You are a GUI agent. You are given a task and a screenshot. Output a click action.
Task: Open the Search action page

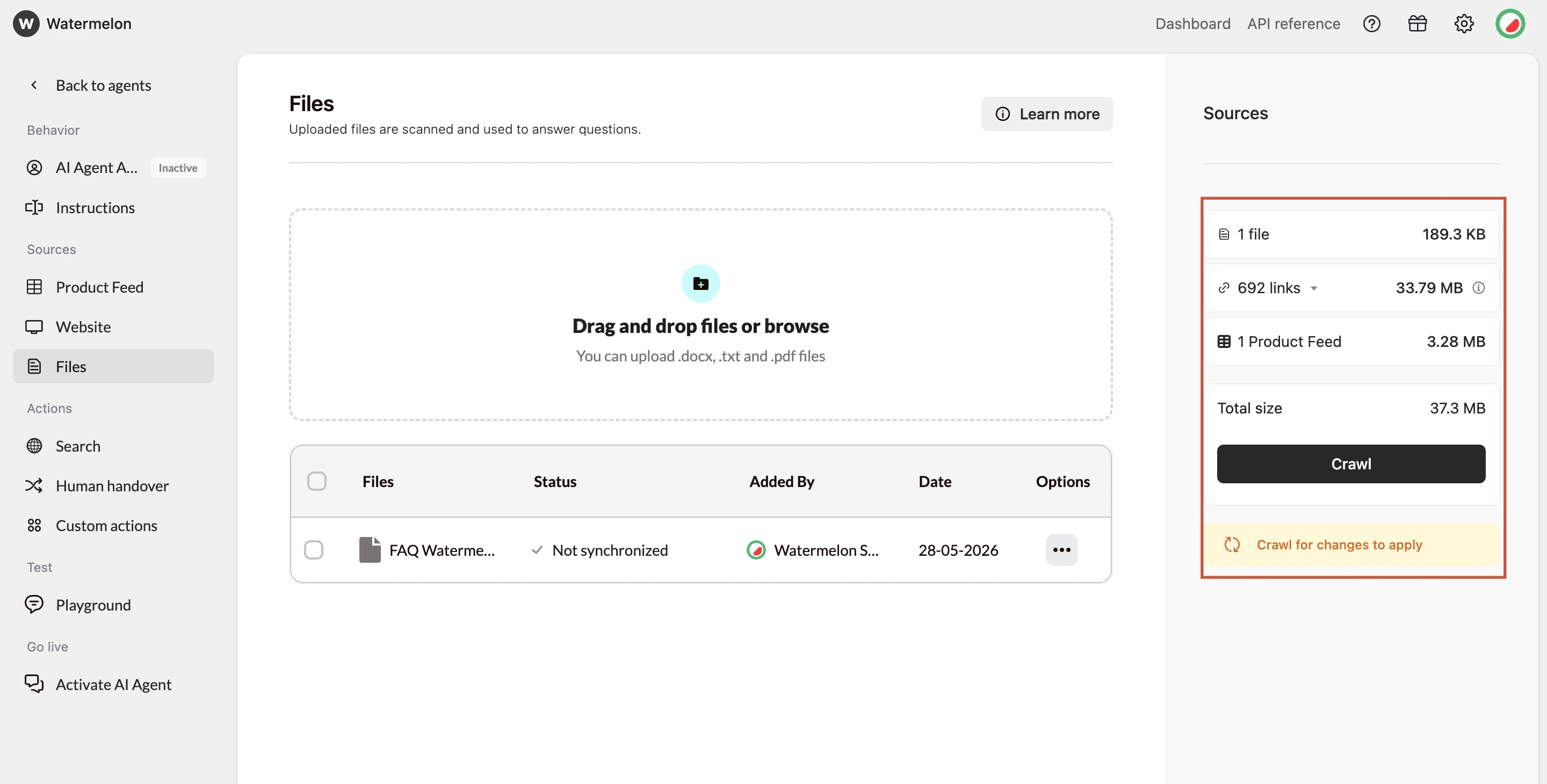(113, 446)
